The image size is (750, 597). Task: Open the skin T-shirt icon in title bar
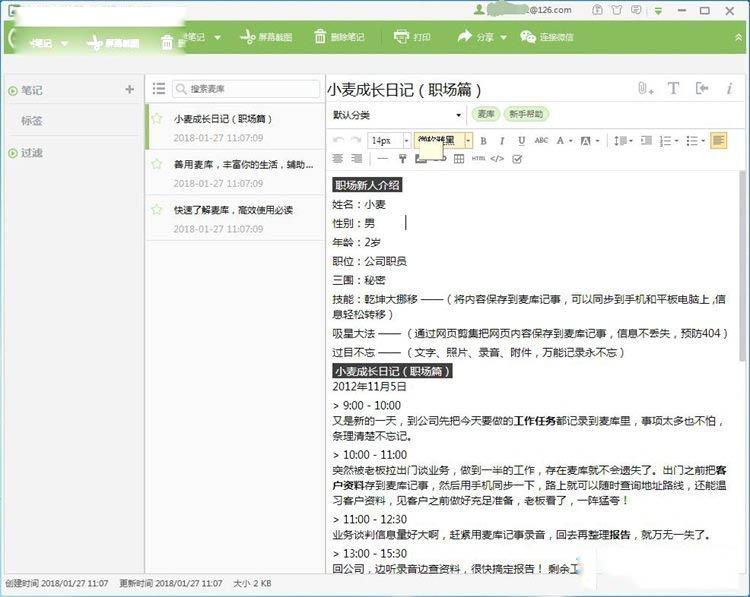click(617, 10)
